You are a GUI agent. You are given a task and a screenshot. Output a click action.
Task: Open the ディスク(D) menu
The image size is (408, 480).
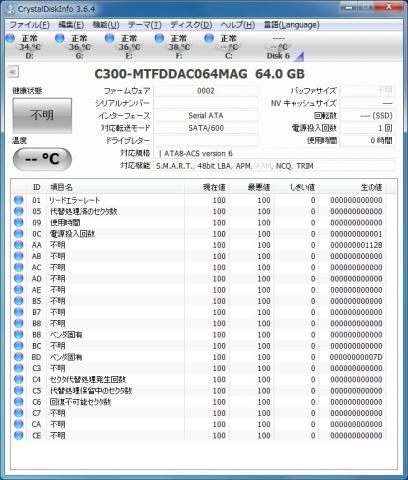point(191,25)
